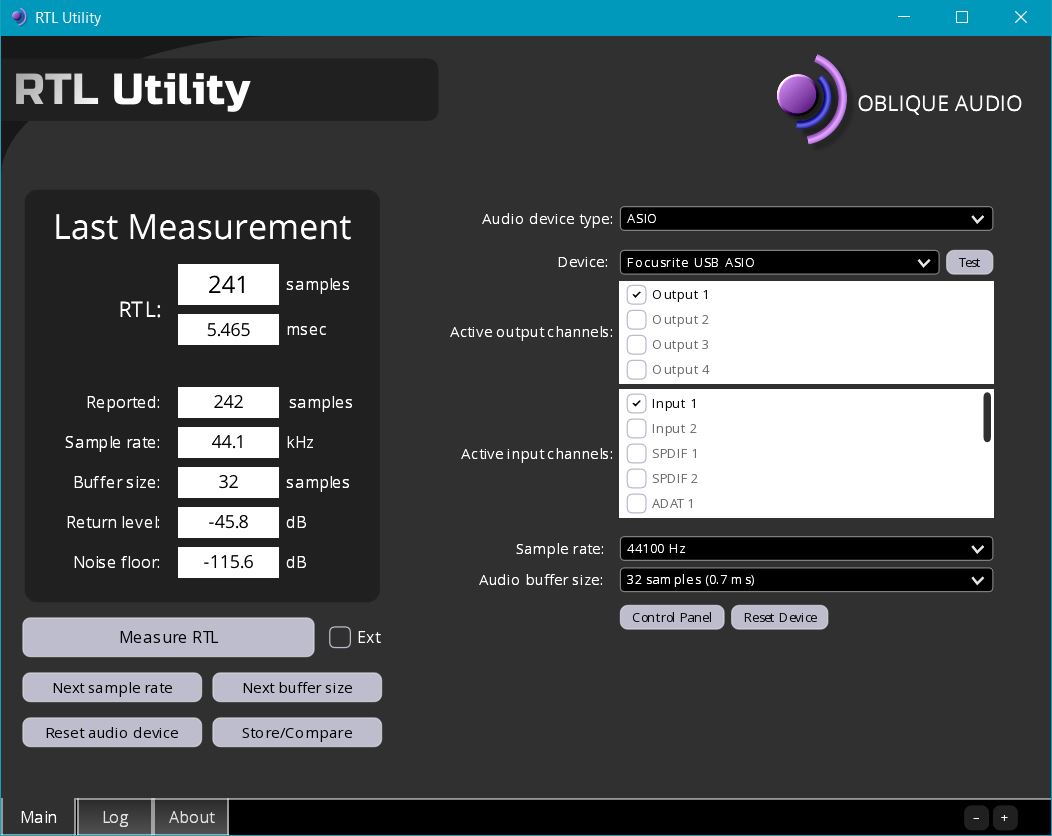
Task: Click the input channels list scrollbar
Action: pos(987,417)
